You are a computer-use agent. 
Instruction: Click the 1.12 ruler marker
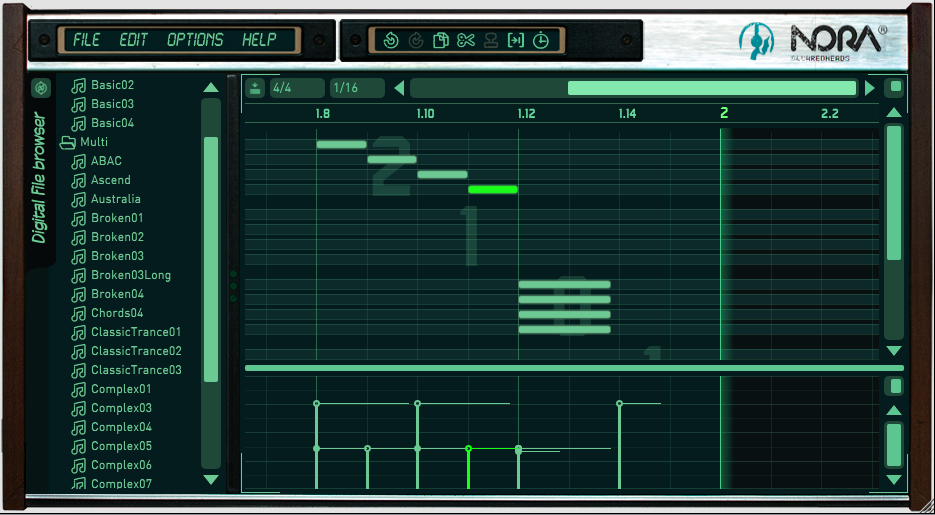[526, 114]
